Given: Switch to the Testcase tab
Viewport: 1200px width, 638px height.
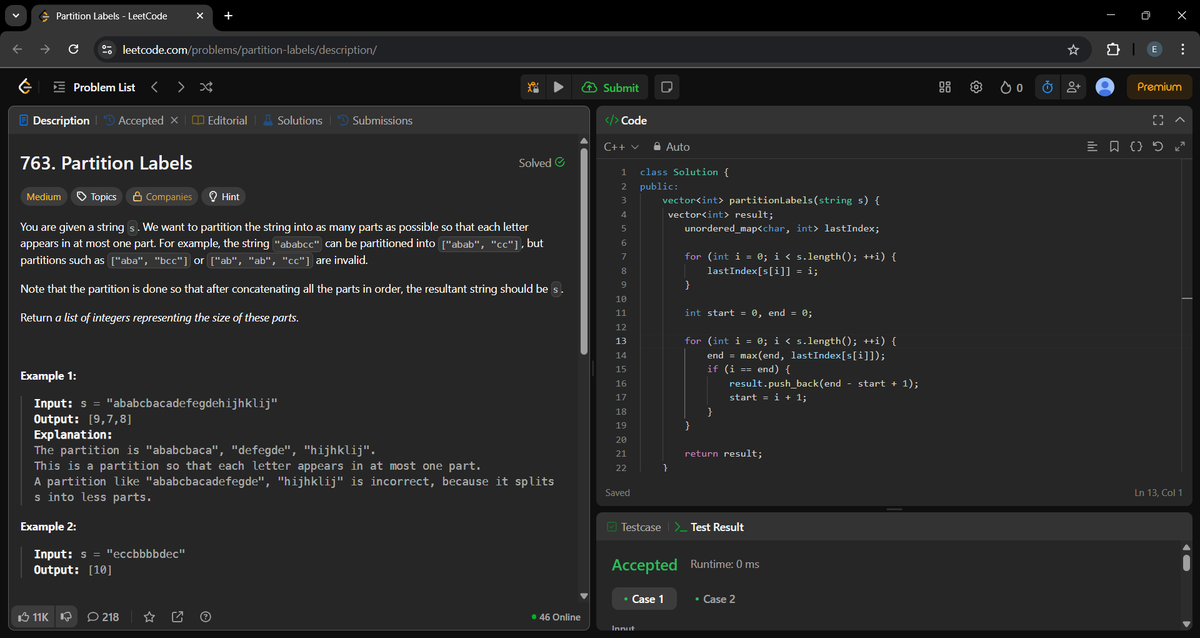Looking at the screenshot, I should tap(633, 527).
